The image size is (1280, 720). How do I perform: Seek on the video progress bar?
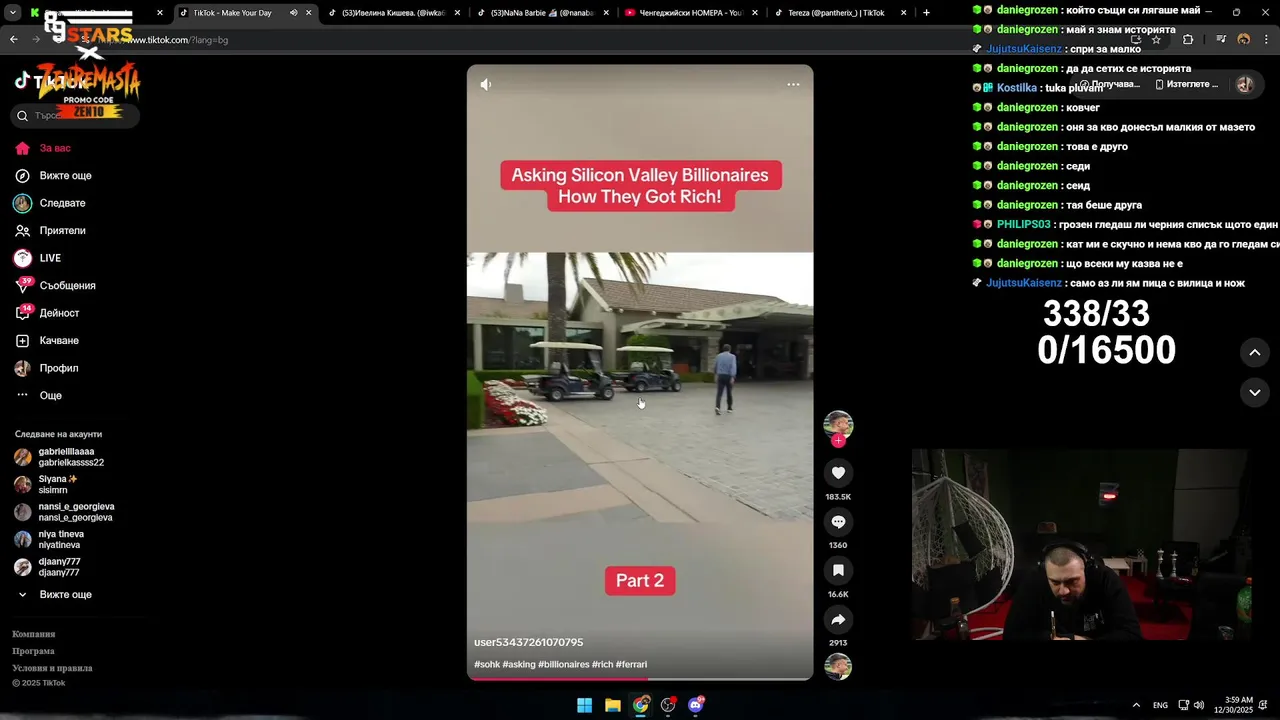(x=640, y=679)
